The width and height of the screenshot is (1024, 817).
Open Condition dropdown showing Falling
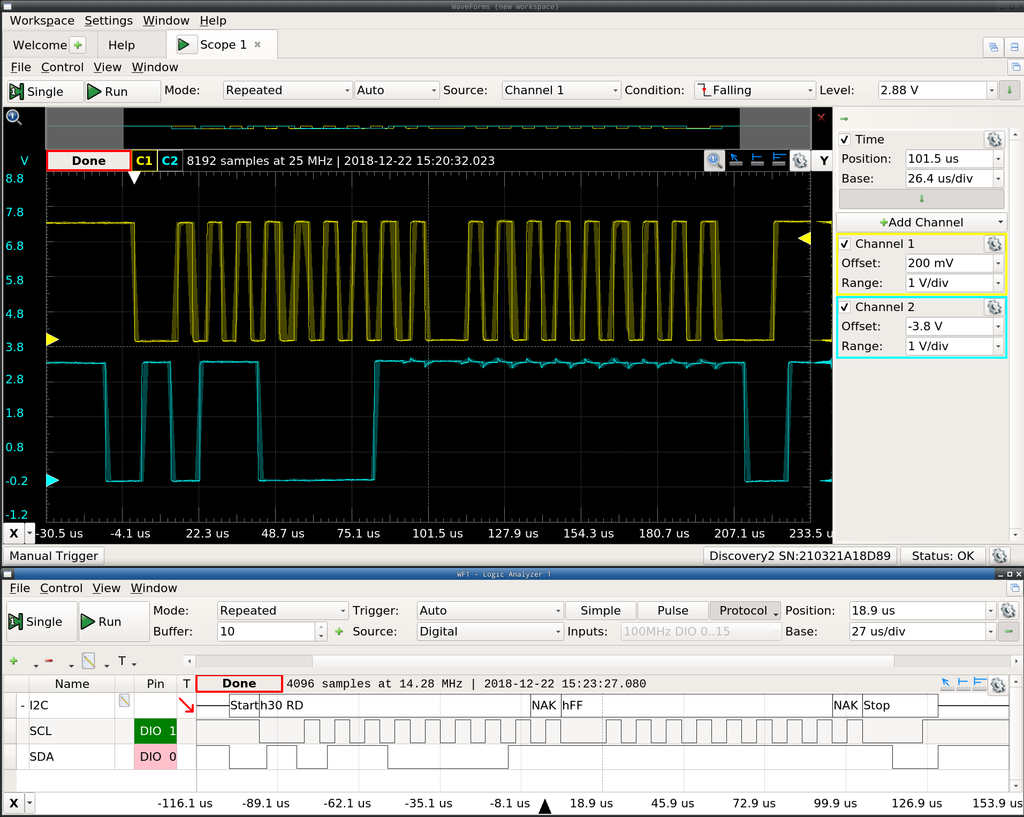(x=754, y=90)
